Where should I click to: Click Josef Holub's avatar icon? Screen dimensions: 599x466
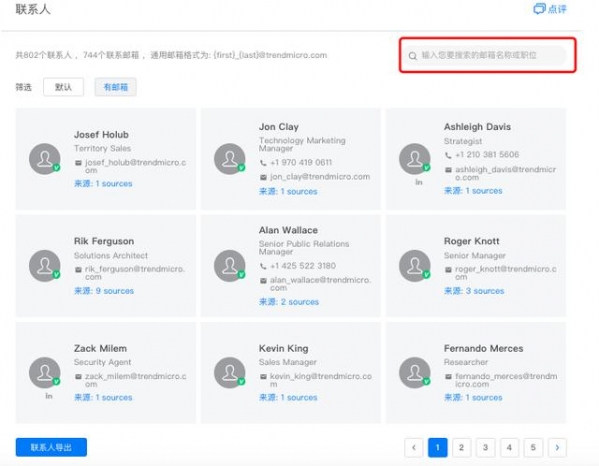45,159
